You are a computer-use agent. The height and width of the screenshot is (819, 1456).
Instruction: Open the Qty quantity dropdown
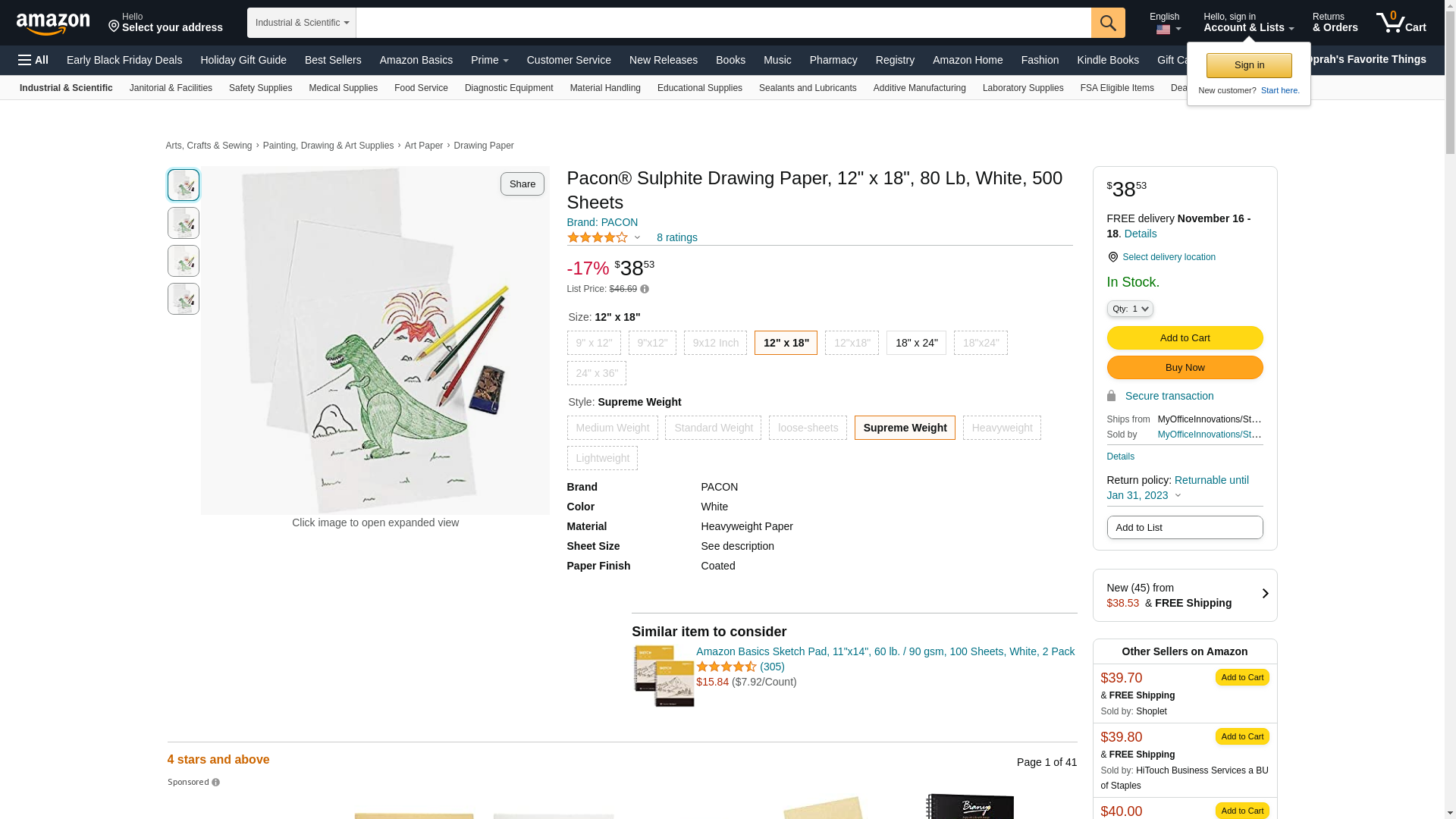[1130, 309]
